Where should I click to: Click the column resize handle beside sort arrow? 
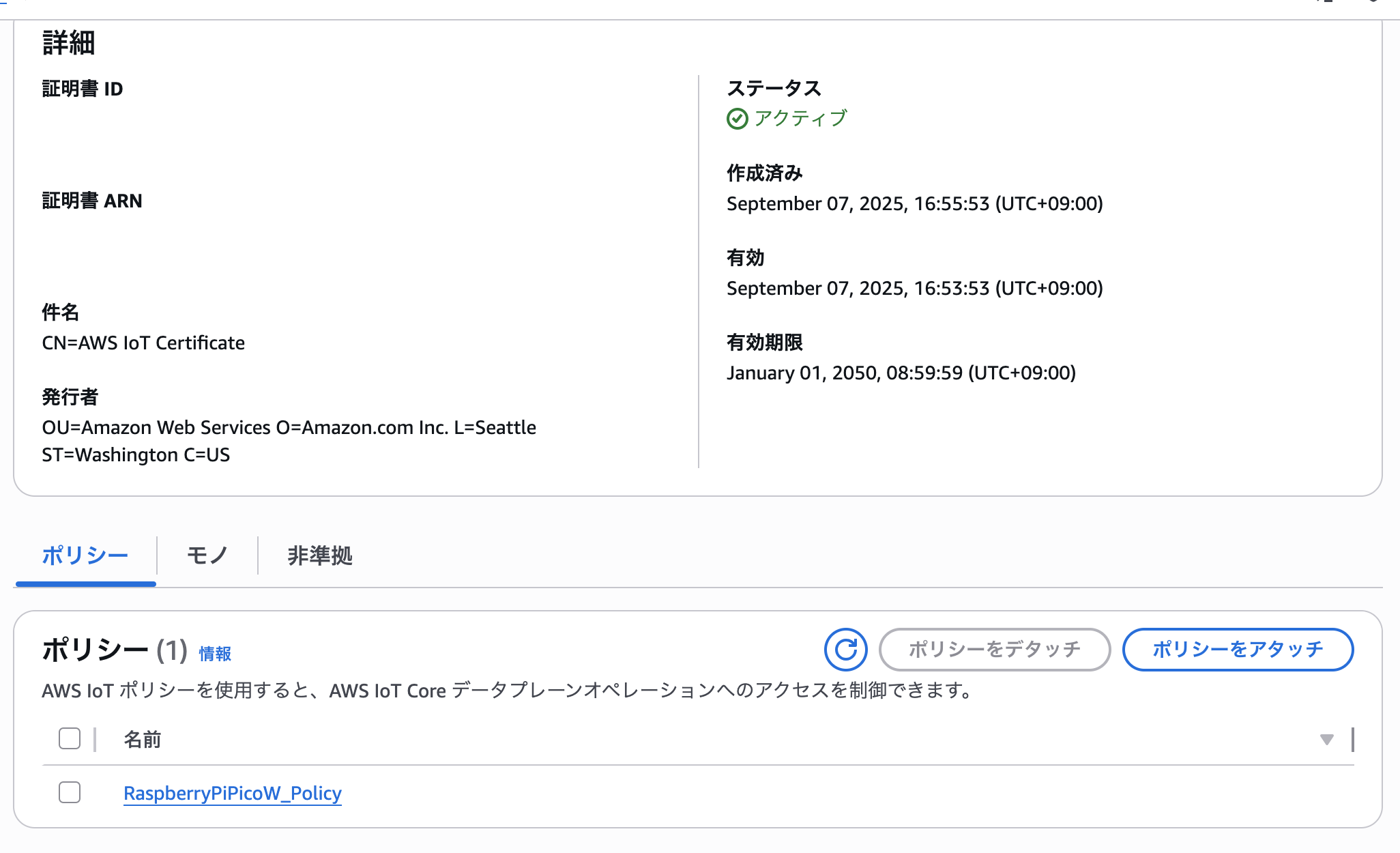click(1352, 739)
